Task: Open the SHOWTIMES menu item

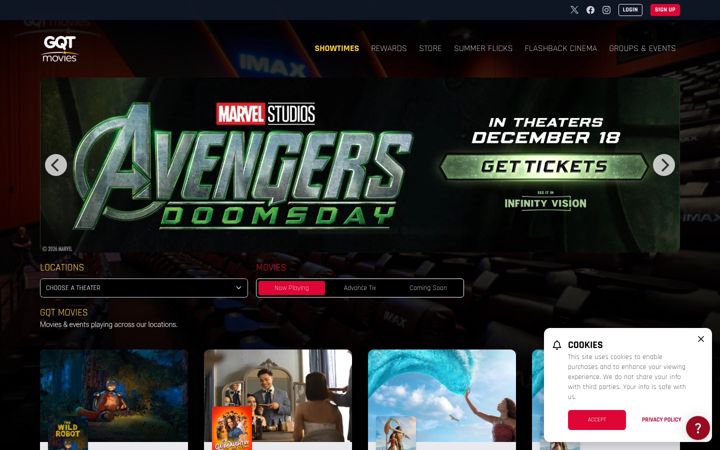Action: (x=337, y=48)
